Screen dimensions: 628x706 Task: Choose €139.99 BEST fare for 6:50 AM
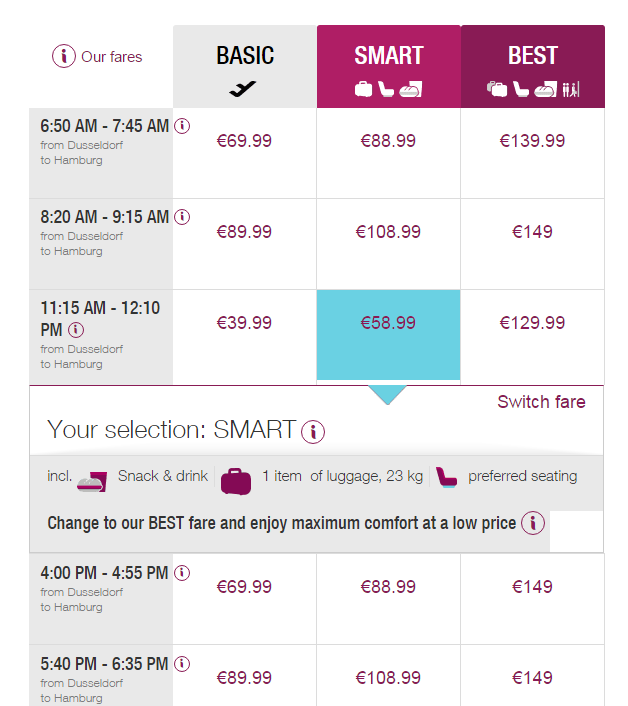(x=532, y=141)
